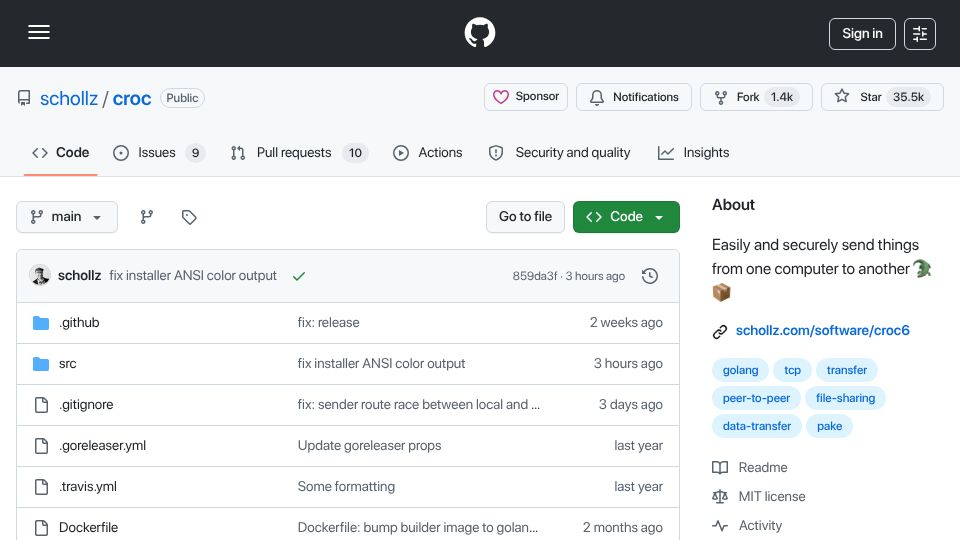Viewport: 960px width, 540px height.
Task: Click the Sponsor heart button
Action: click(x=526, y=97)
